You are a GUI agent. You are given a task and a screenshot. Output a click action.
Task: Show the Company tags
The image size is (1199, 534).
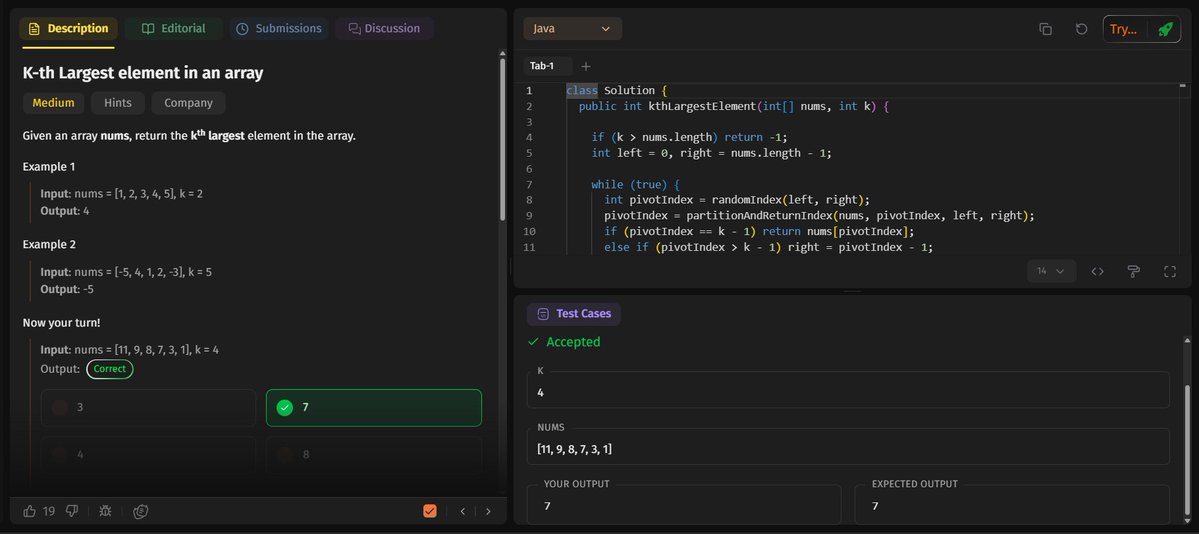click(188, 103)
